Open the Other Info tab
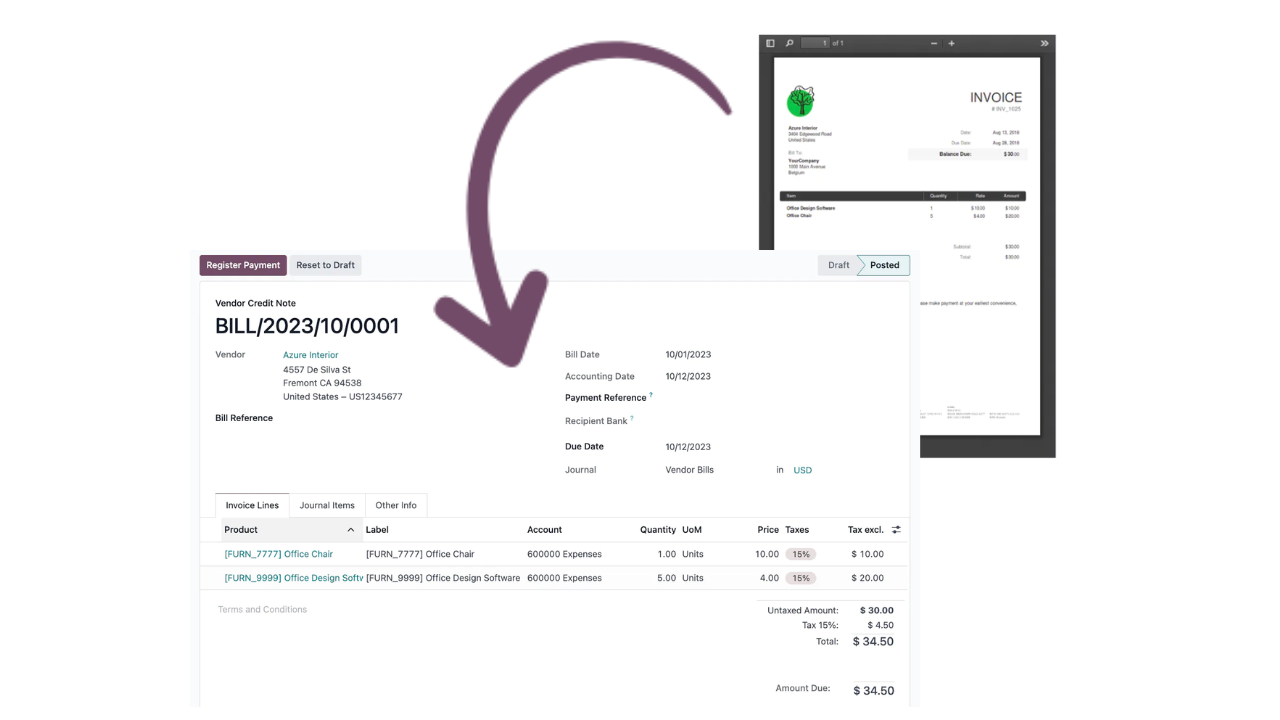 396,505
